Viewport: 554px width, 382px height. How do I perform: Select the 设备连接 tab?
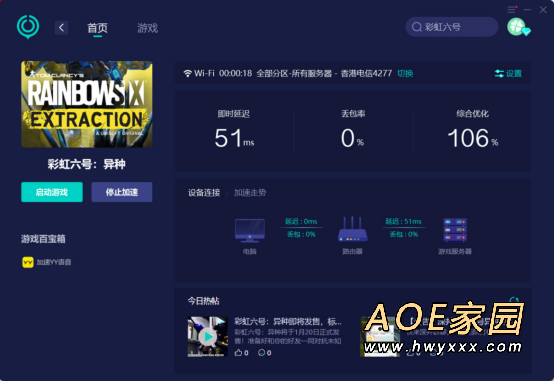(204, 193)
